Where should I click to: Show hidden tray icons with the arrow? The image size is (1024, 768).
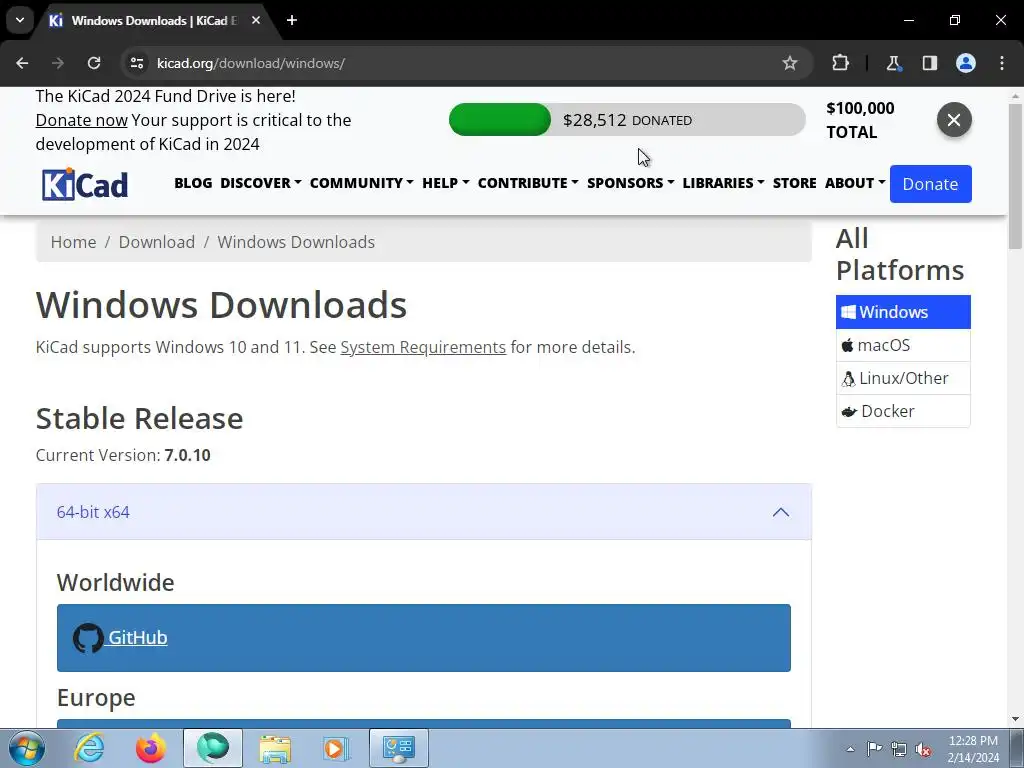pyautogui.click(x=850, y=749)
